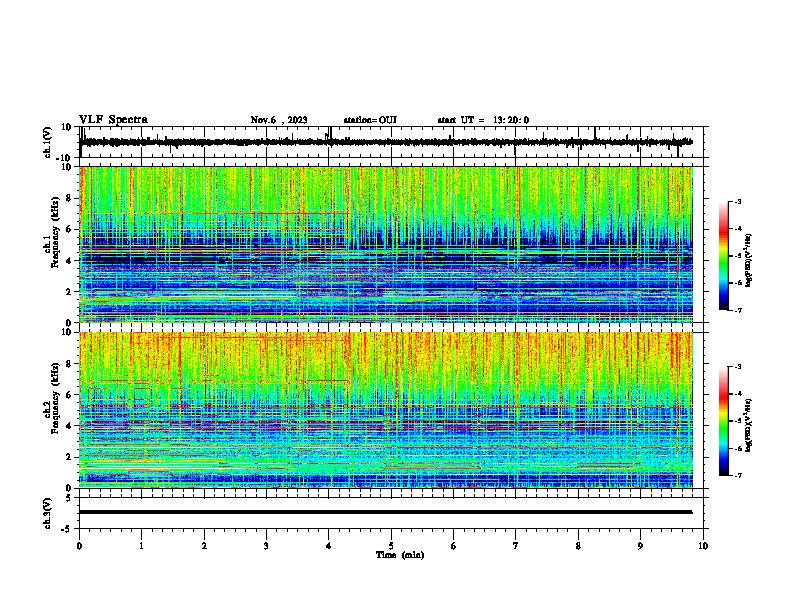Click time axis tick label "1"
The height and width of the screenshot is (612, 792).
141,546
